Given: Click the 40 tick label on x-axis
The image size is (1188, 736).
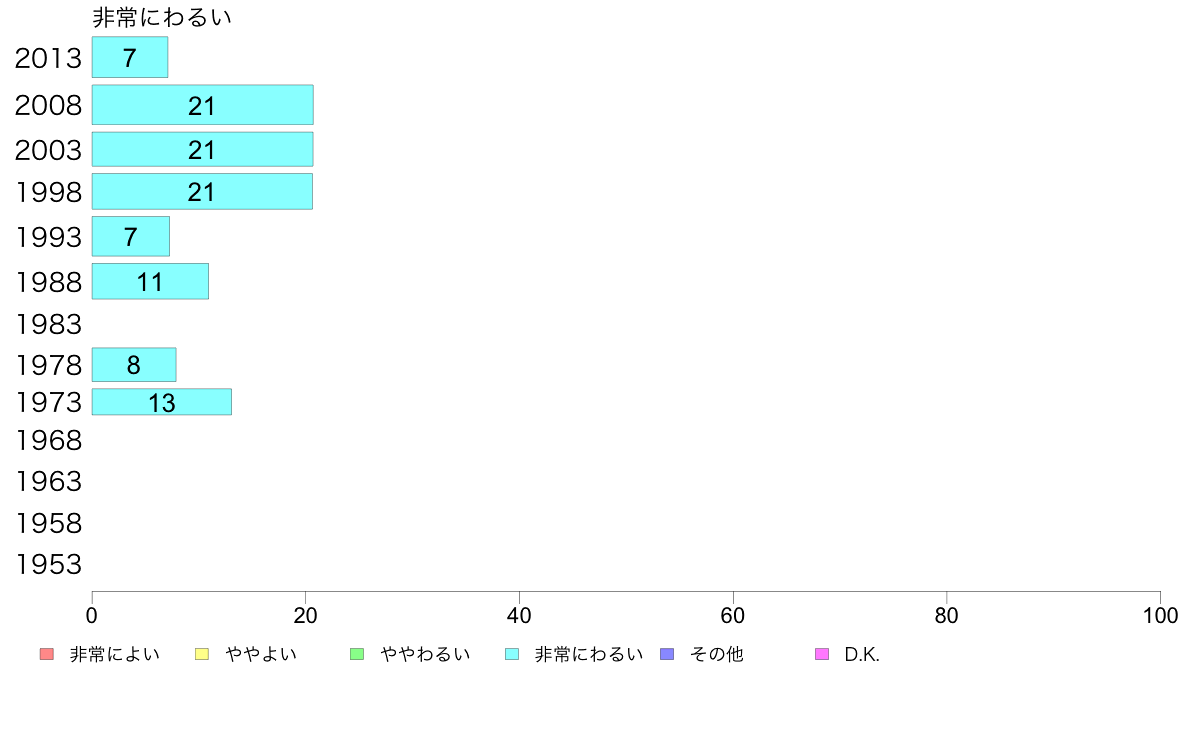Looking at the screenshot, I should coord(519,615).
